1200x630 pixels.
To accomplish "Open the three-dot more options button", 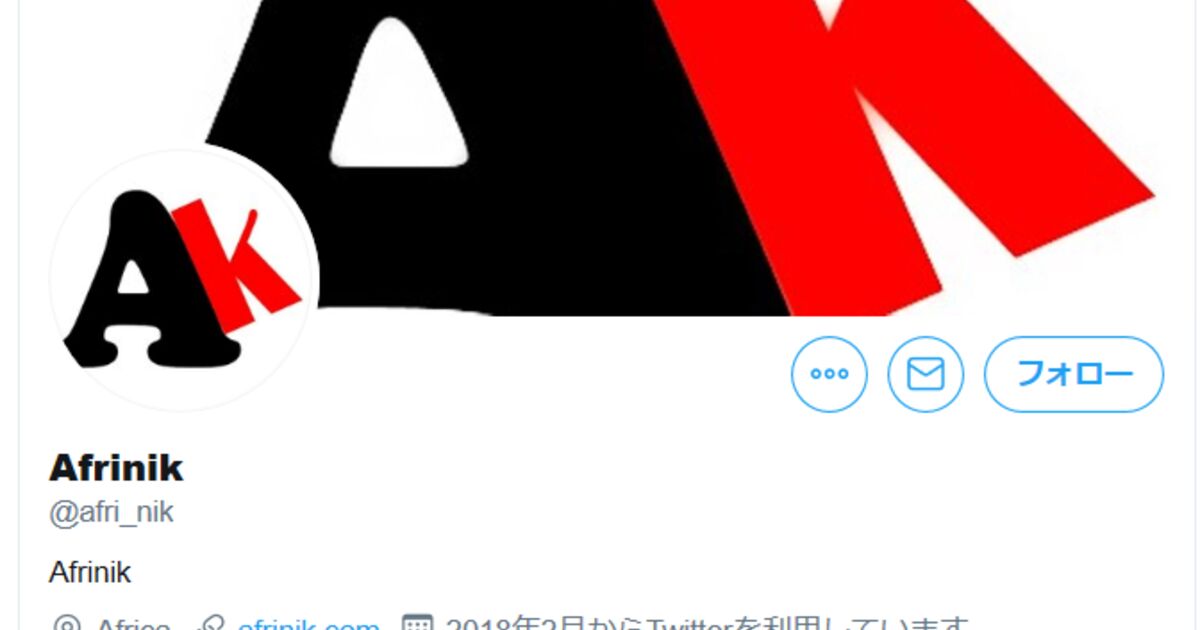I will point(829,374).
